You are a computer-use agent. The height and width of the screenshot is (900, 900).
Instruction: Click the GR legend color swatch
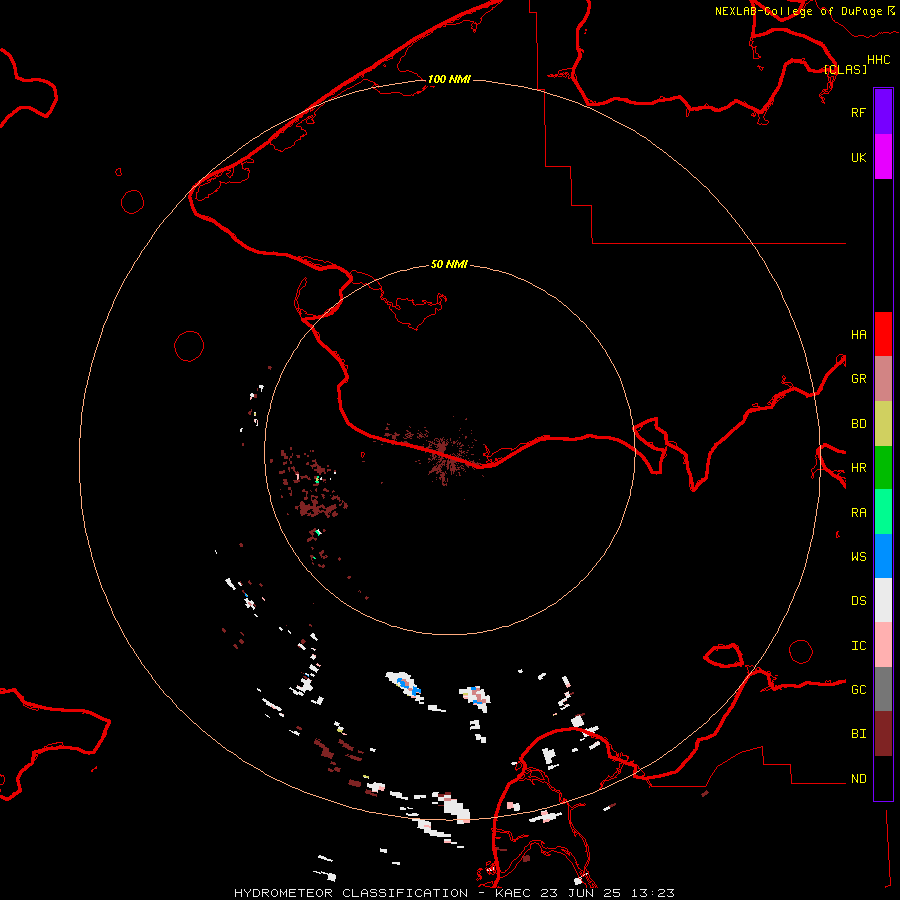[x=883, y=378]
